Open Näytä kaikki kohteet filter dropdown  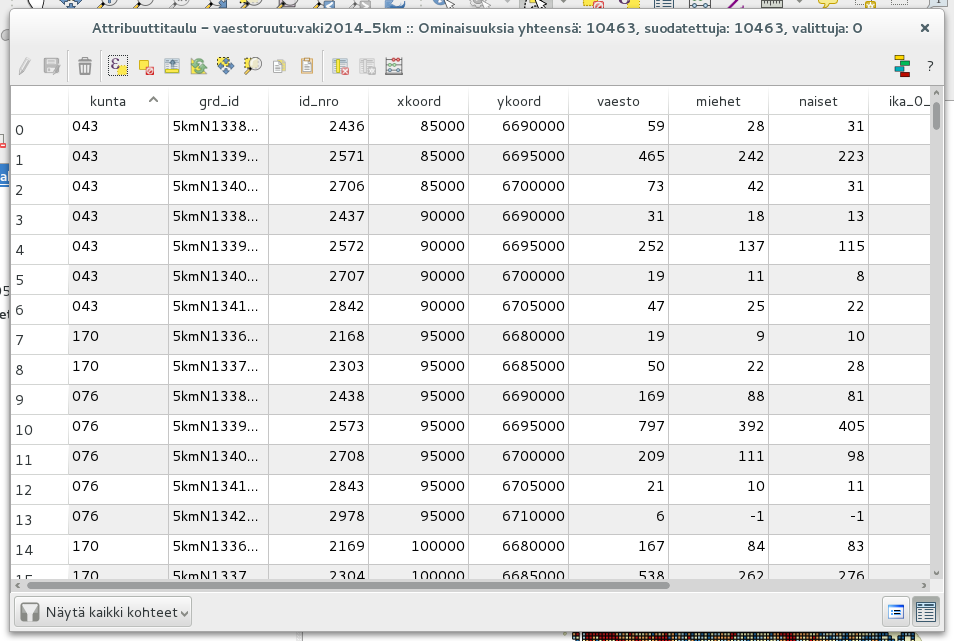point(103,612)
